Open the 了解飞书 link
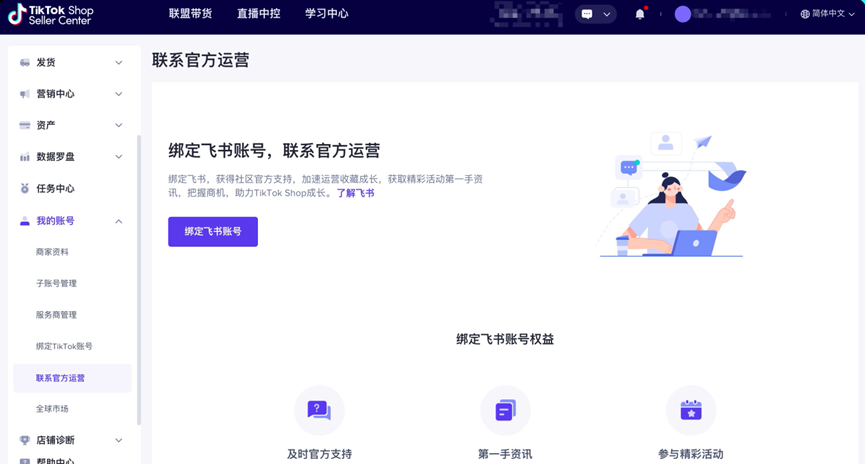Screen dimensions: 865x464 [355, 193]
